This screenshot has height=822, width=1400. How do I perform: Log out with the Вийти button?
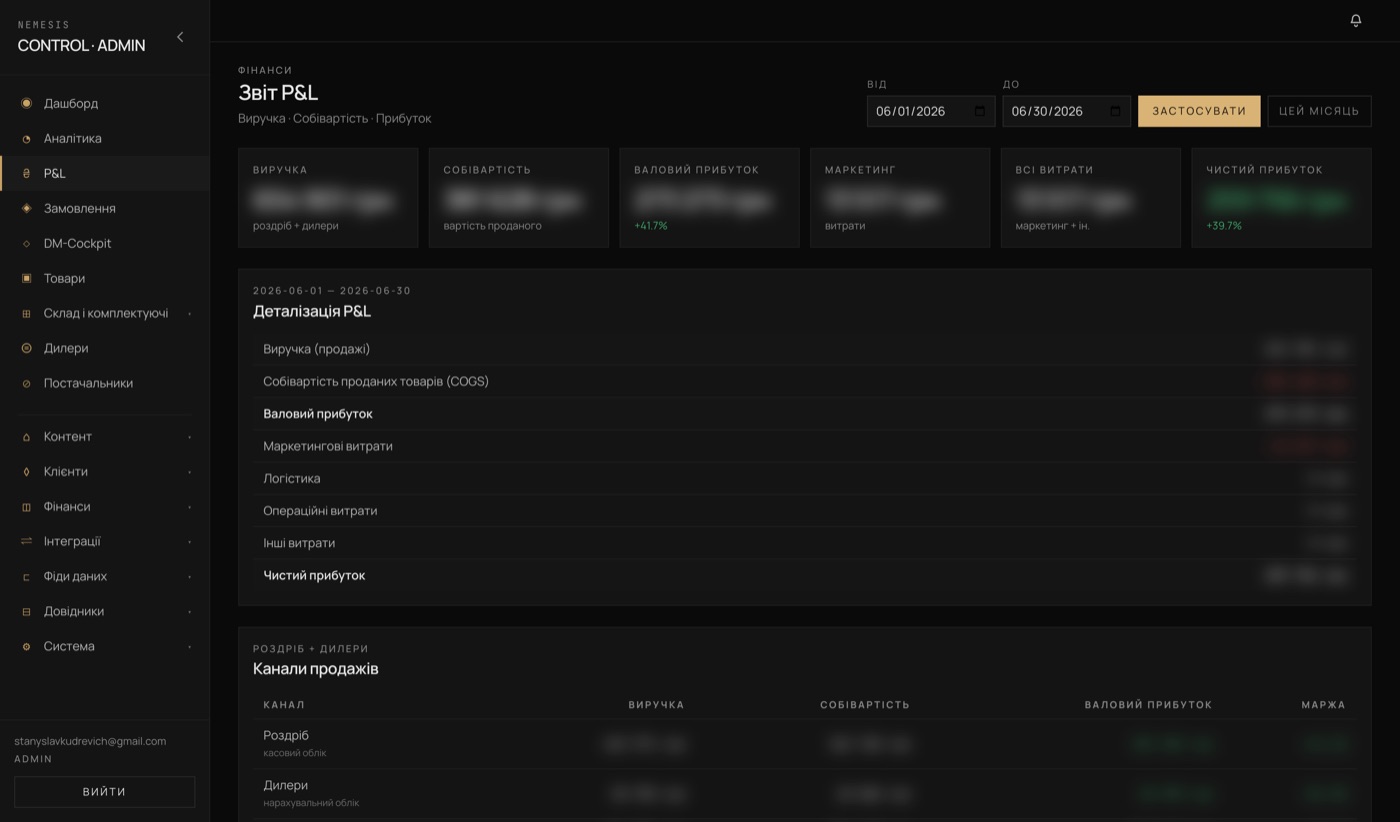tap(104, 792)
